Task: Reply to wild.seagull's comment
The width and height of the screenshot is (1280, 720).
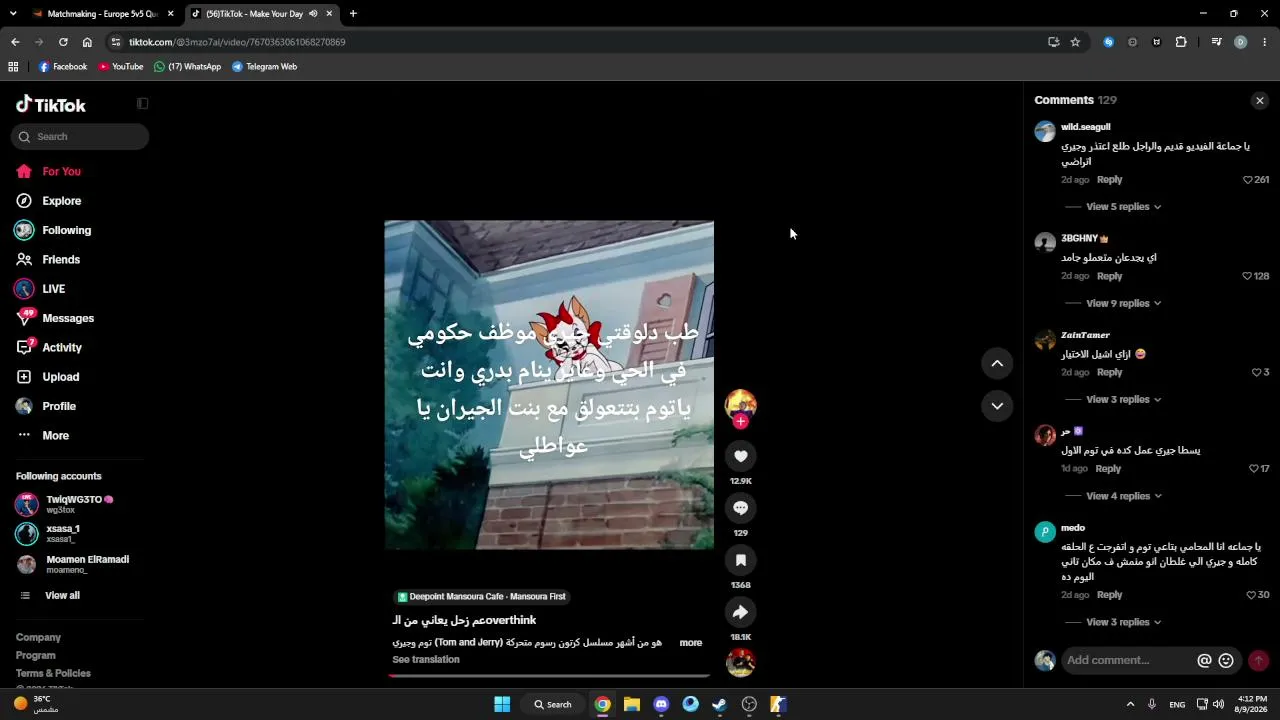Action: [1109, 180]
